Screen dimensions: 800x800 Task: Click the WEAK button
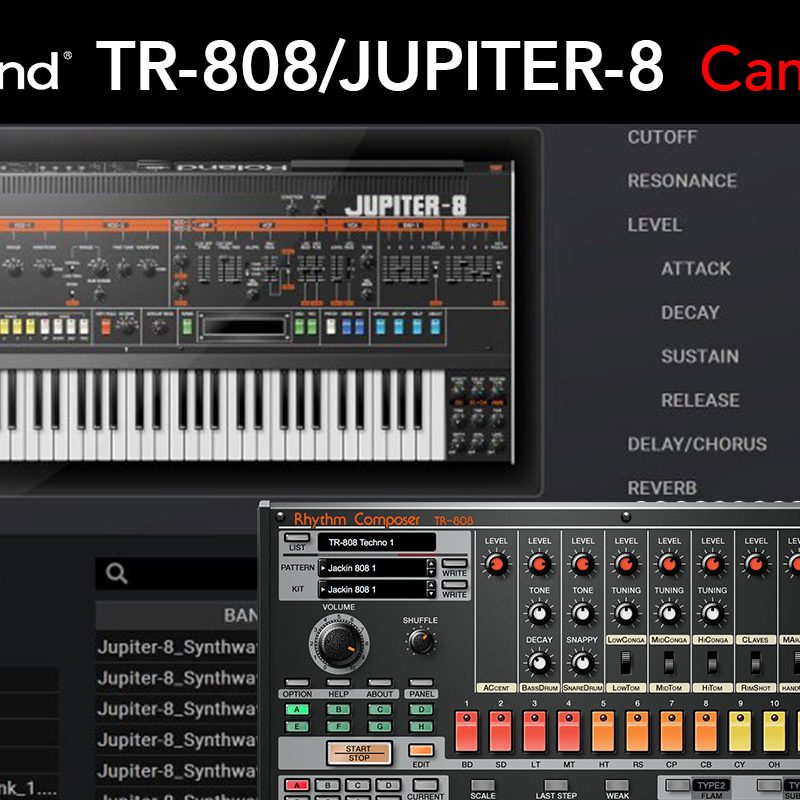point(617,785)
